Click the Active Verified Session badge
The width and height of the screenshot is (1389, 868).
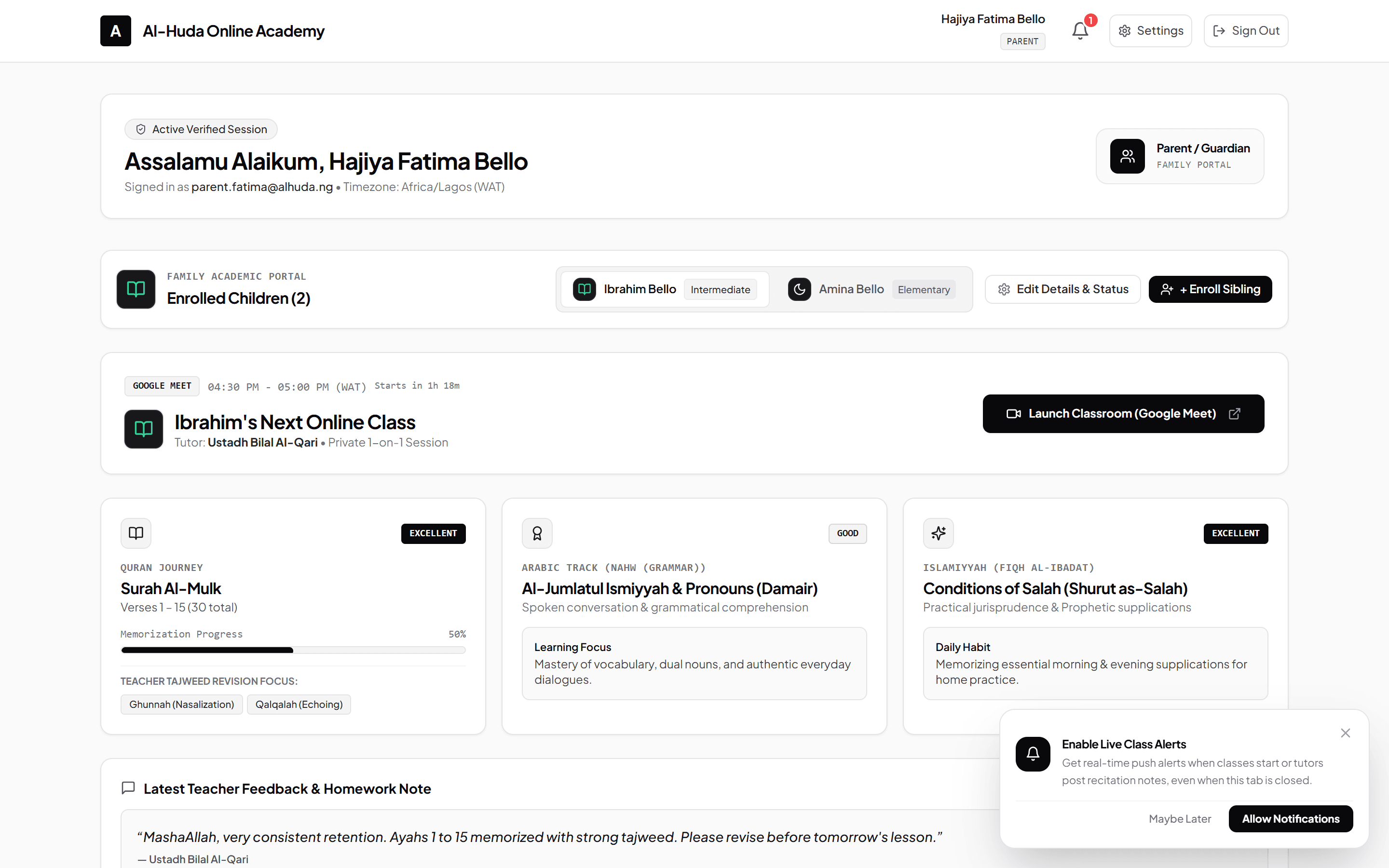pos(201,129)
